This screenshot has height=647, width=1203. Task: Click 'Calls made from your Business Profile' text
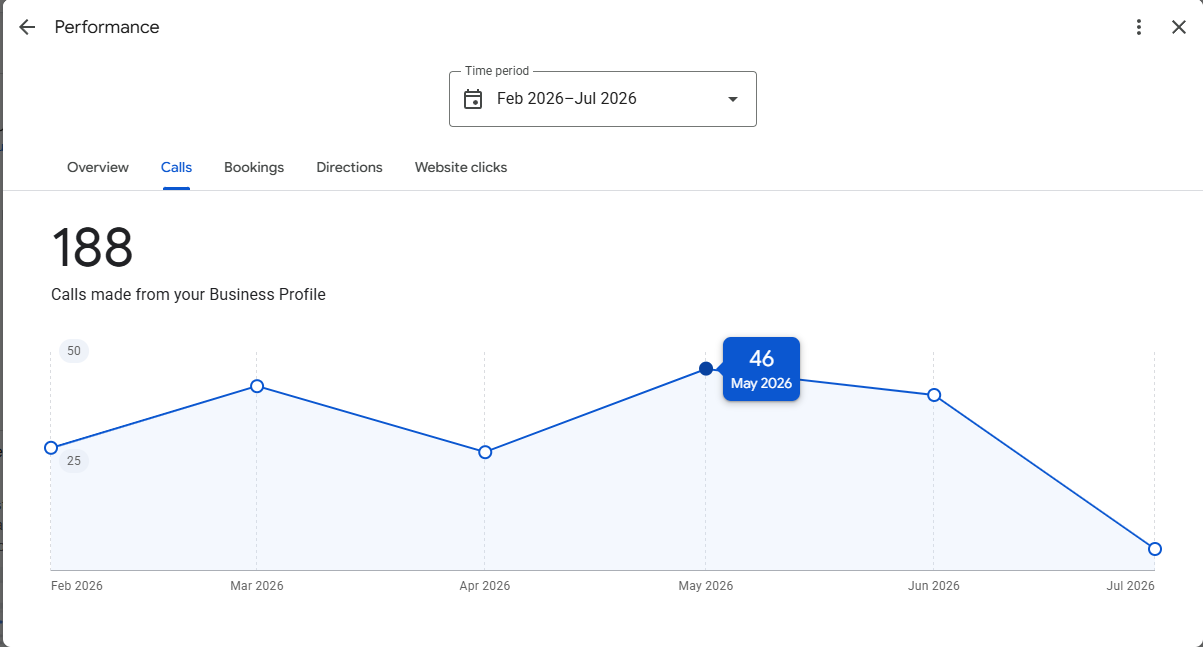(188, 295)
